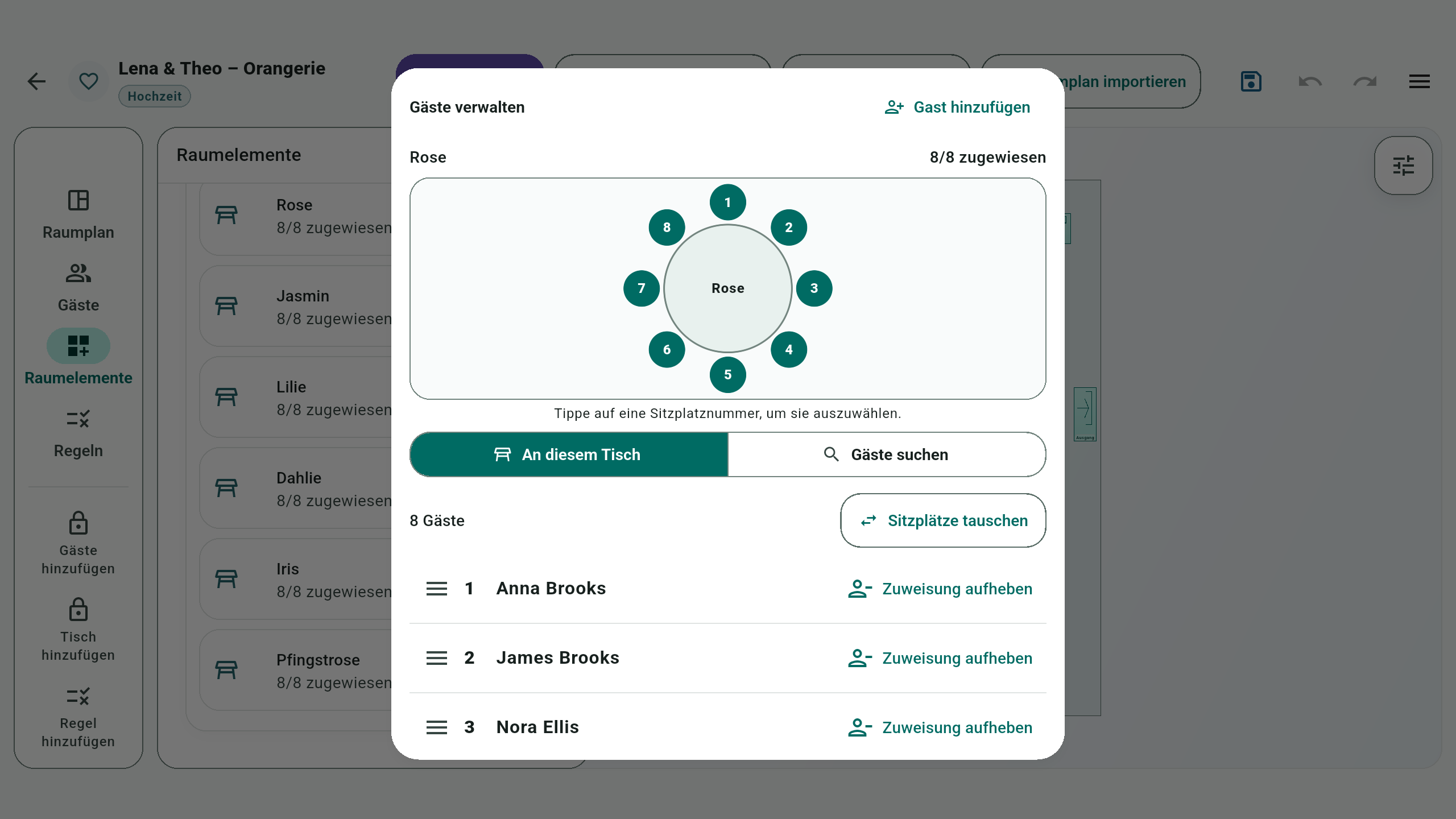The height and width of the screenshot is (819, 1456).
Task: Open the Pfingstrose table in Raumelemente list
Action: coord(296,671)
